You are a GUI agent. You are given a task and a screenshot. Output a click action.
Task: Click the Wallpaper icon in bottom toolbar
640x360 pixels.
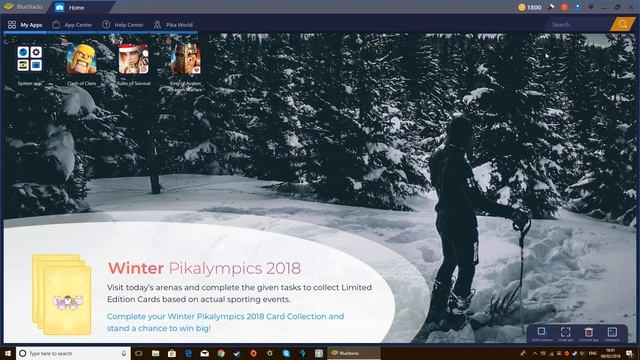(612, 333)
